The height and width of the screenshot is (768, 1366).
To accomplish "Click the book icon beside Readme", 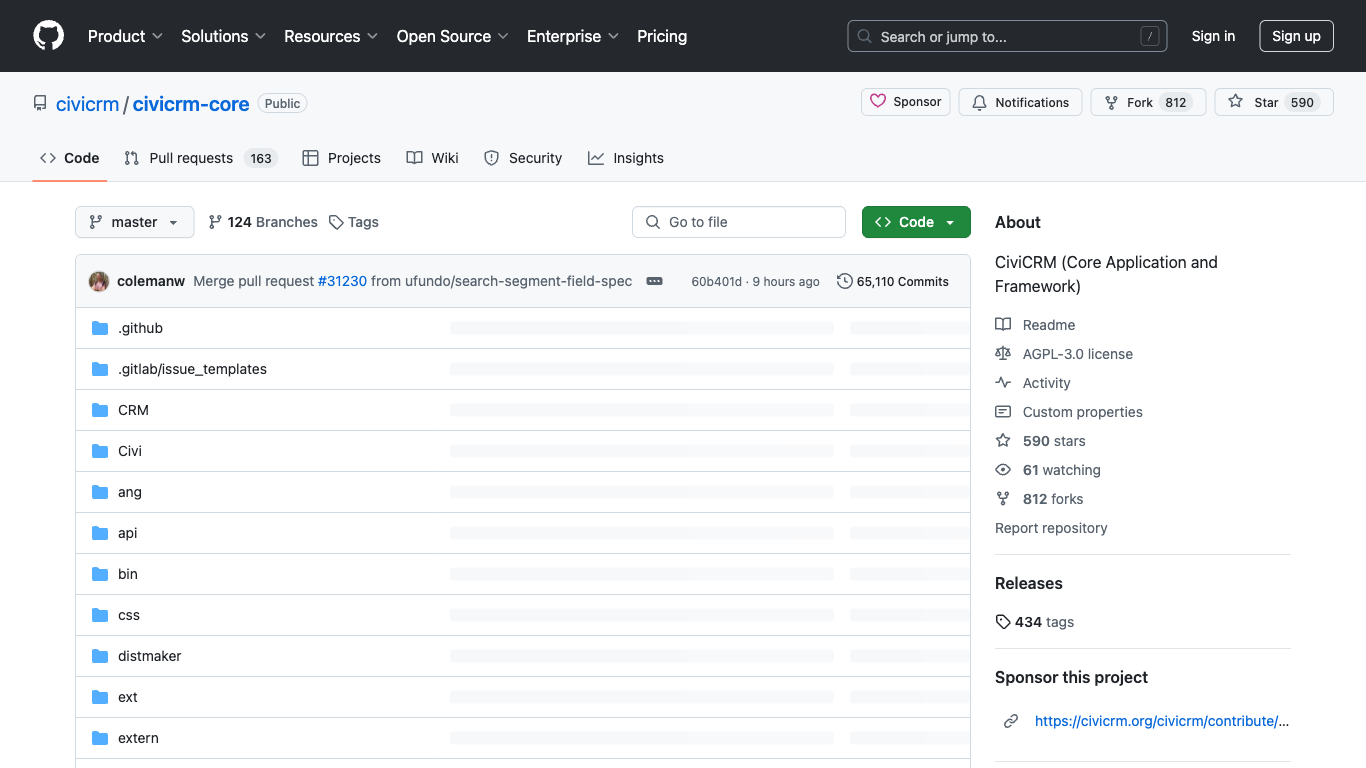I will [x=1003, y=325].
